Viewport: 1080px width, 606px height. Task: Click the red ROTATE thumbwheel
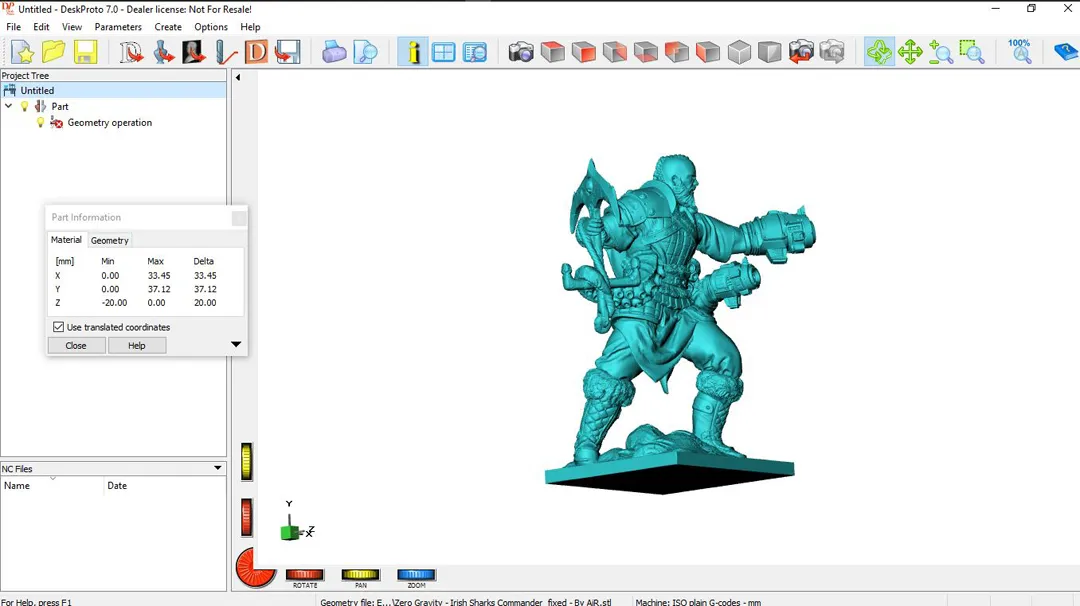pyautogui.click(x=304, y=574)
